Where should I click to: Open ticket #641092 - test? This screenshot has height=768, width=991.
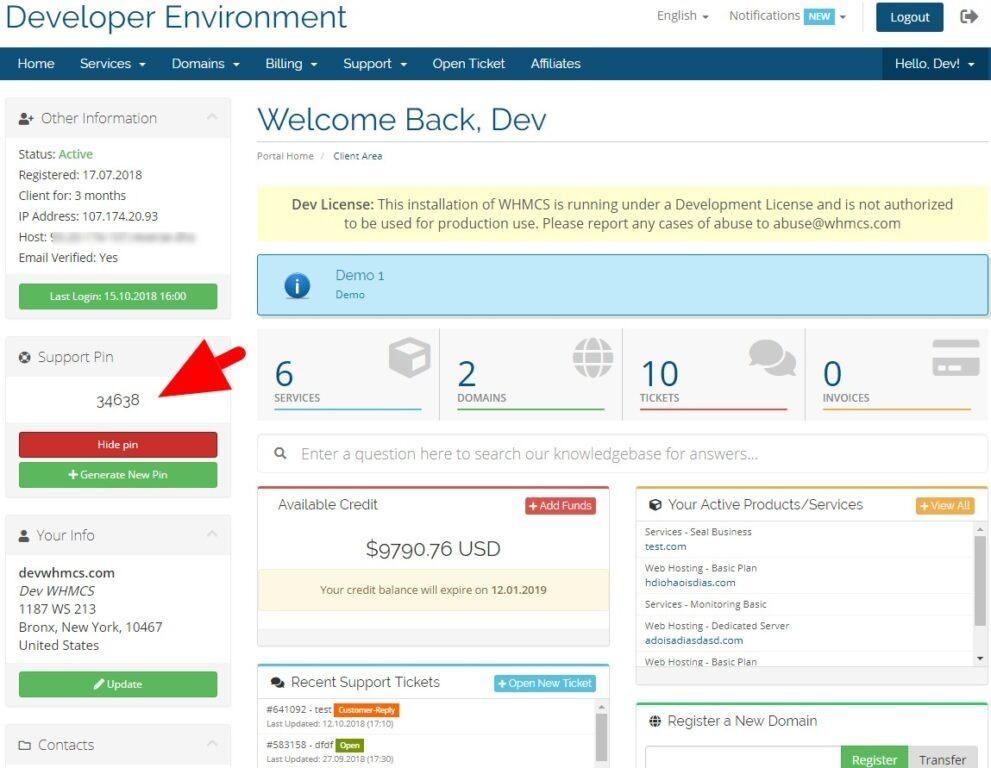[x=298, y=710]
